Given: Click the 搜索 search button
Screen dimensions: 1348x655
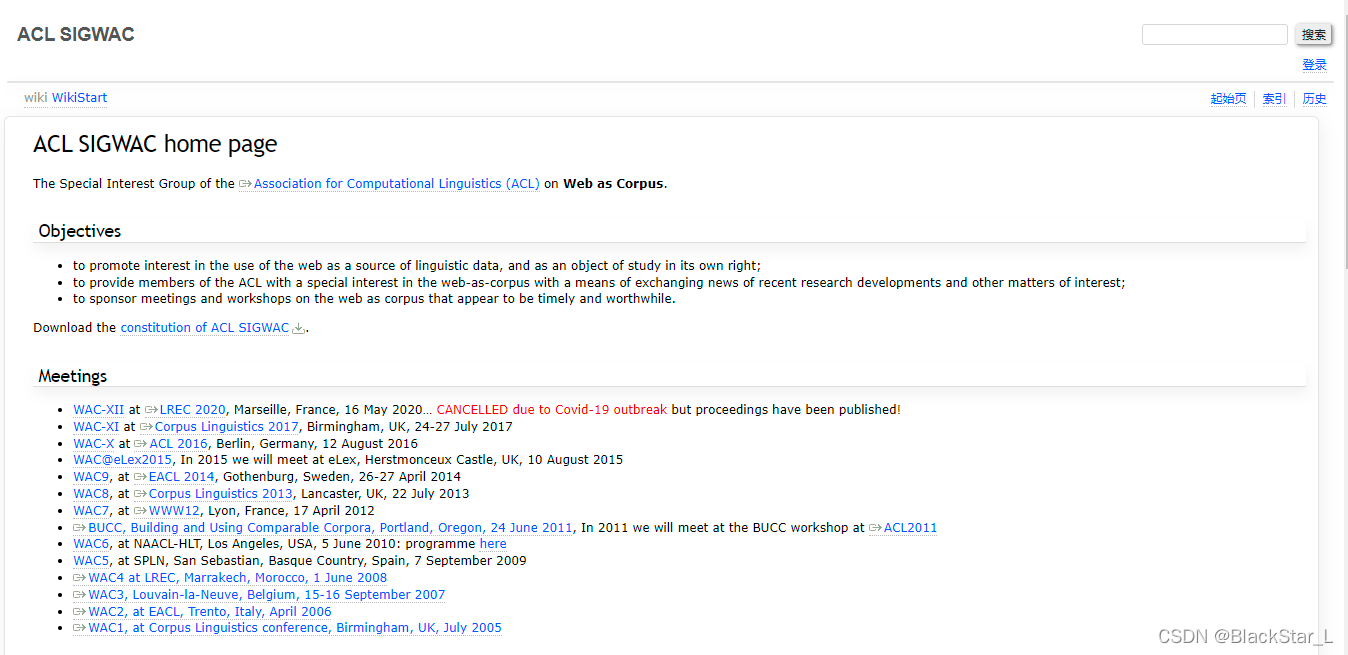Looking at the screenshot, I should click(x=1314, y=35).
